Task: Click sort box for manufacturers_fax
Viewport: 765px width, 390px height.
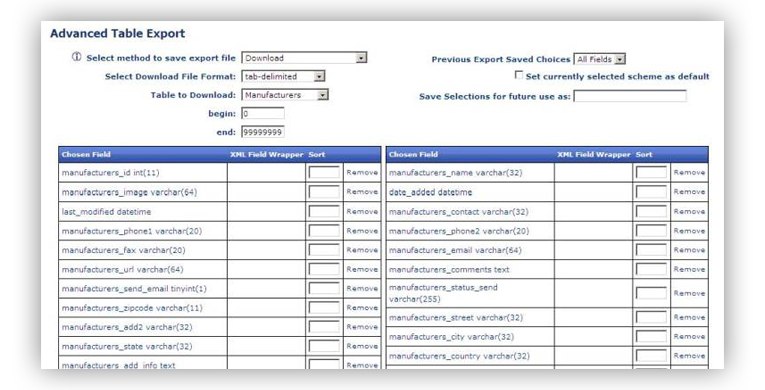Action: pos(324,250)
